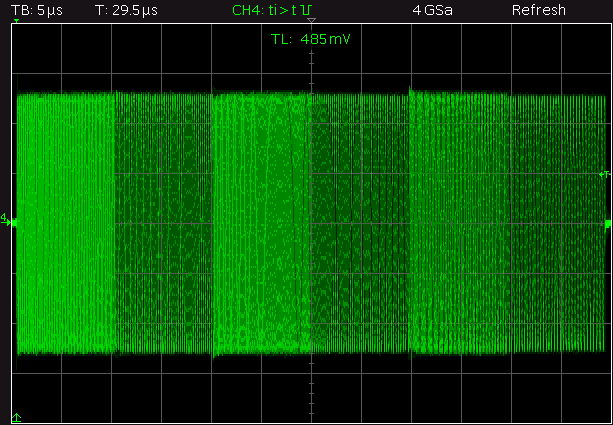Open the T: 29.5µs trigger time setting

point(120,10)
